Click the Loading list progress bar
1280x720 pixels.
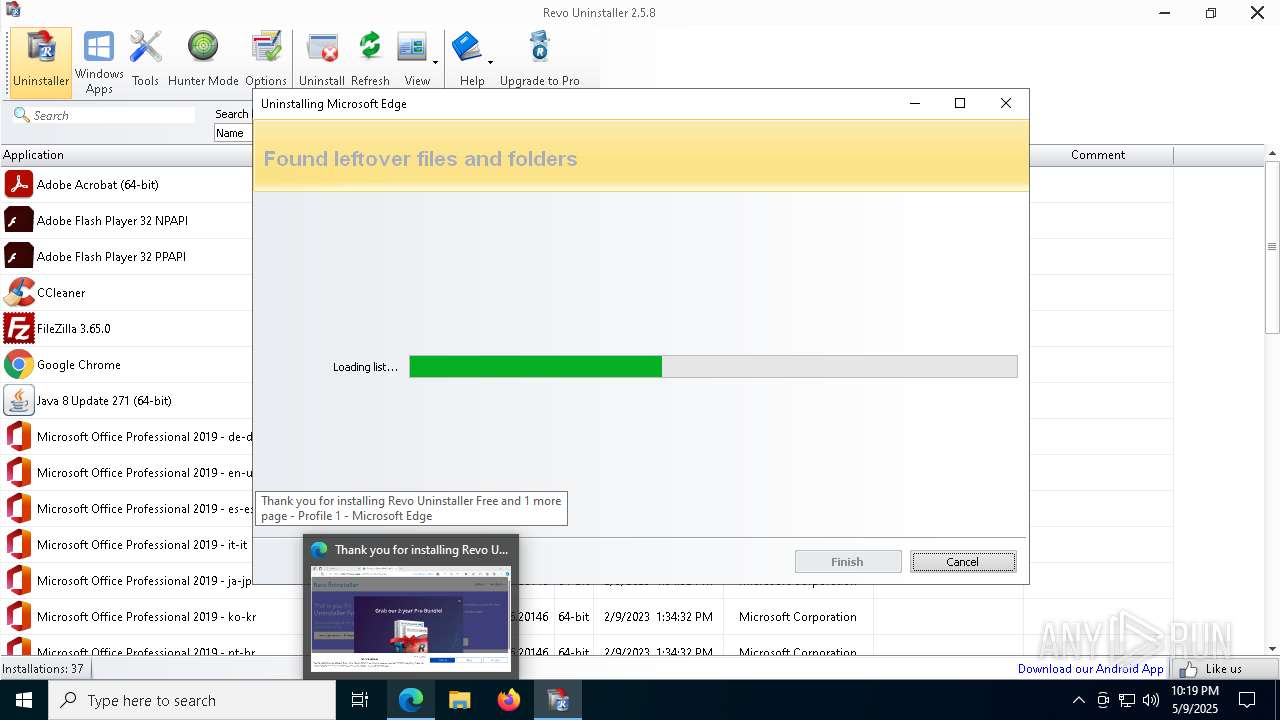click(x=713, y=367)
